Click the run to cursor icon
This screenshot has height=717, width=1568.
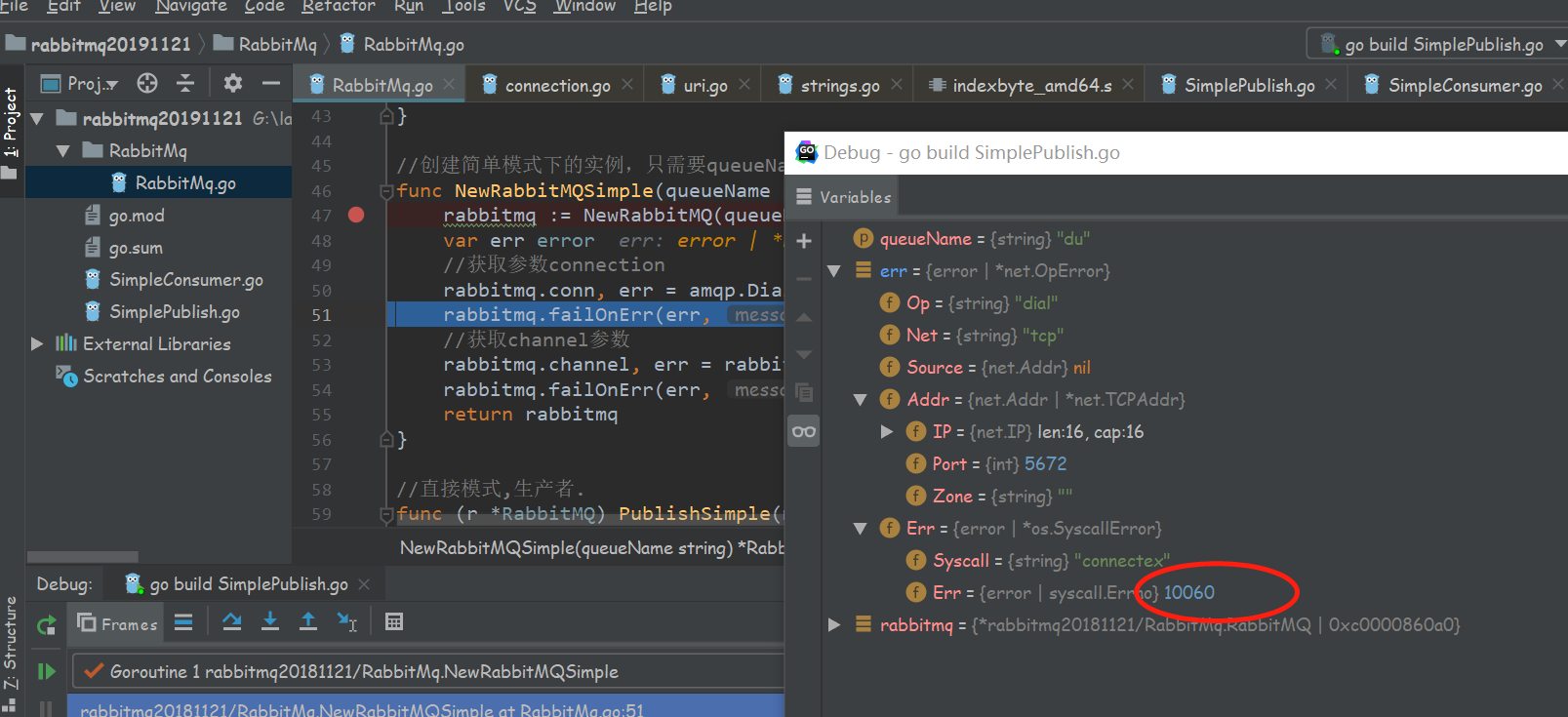pyautogui.click(x=346, y=621)
